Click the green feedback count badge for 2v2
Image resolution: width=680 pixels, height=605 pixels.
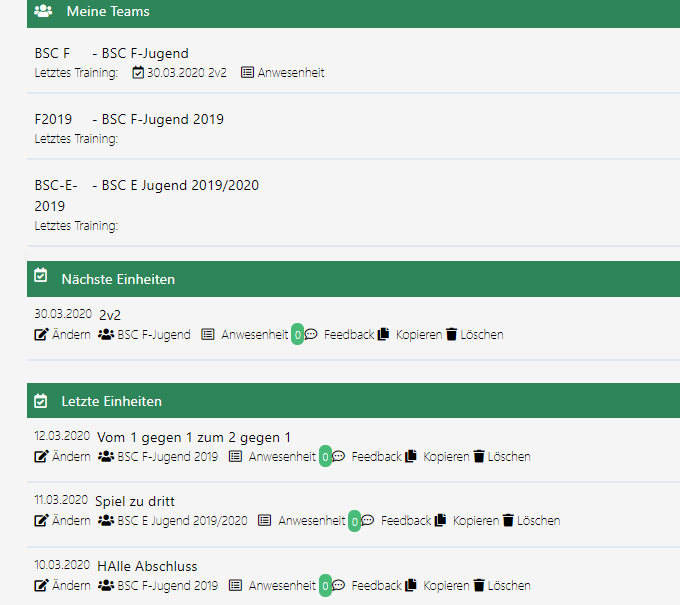point(297,335)
